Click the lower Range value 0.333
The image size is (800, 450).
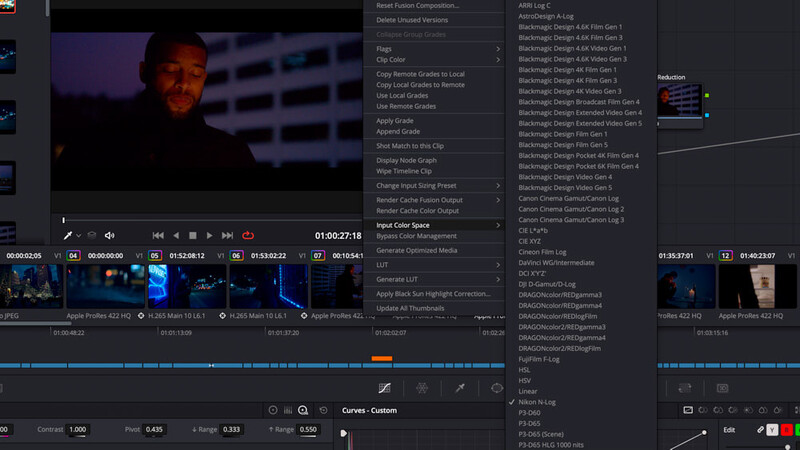click(x=231, y=430)
